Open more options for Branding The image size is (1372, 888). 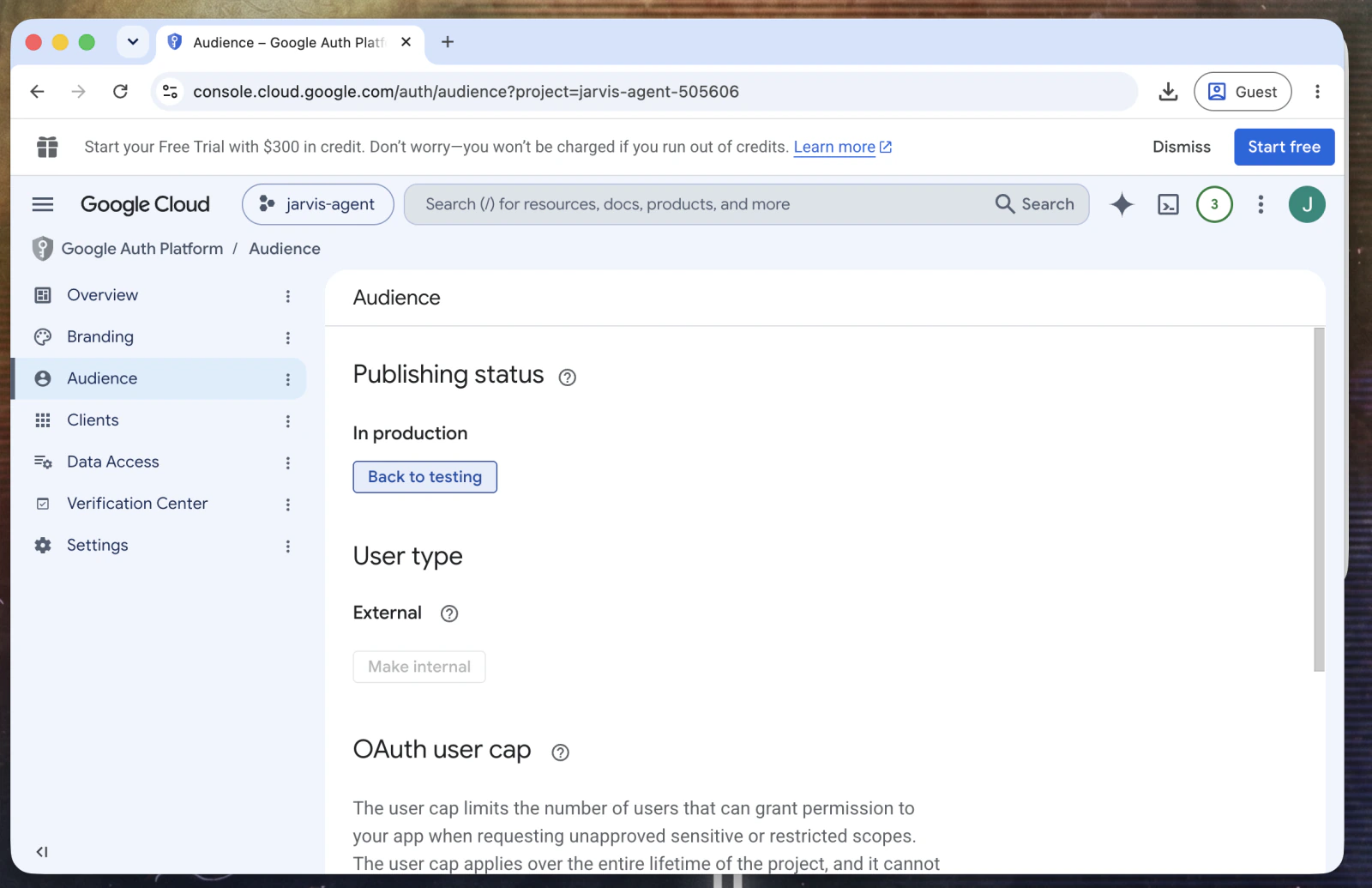(x=288, y=338)
